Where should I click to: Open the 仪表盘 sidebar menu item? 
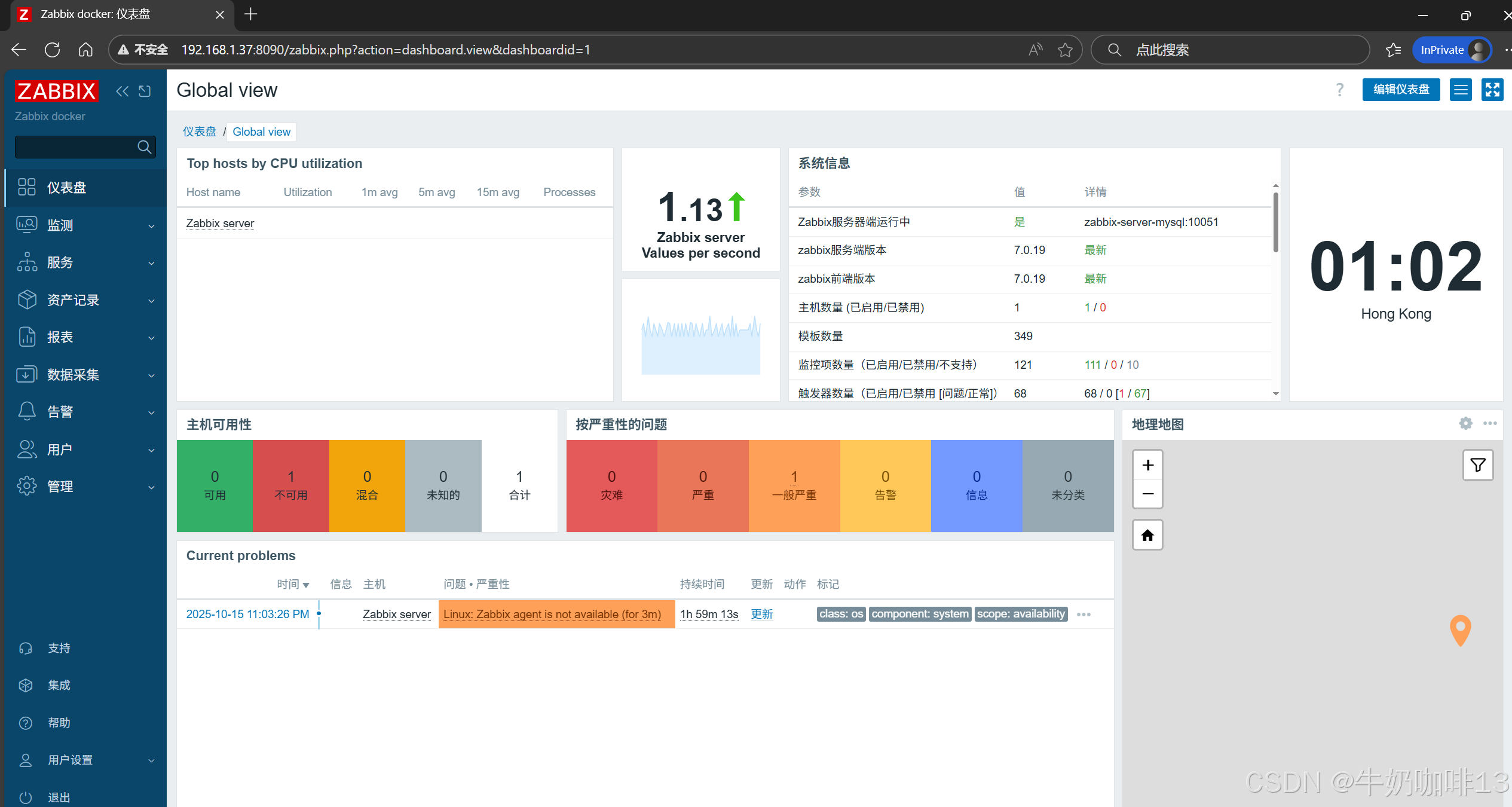click(67, 188)
